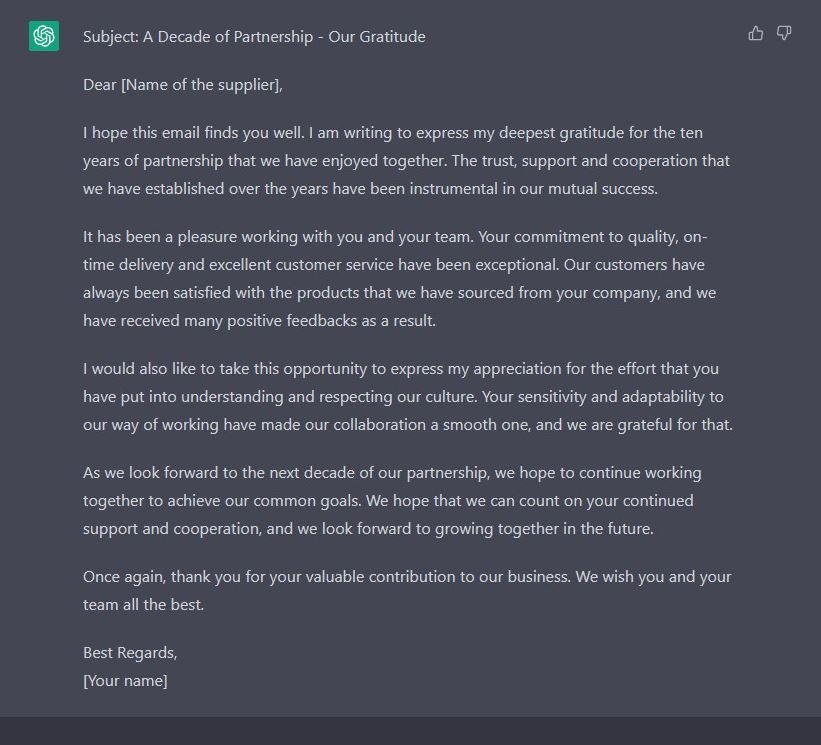
Task: Click the "Best Regards," sign-off
Action: pyautogui.click(x=130, y=653)
